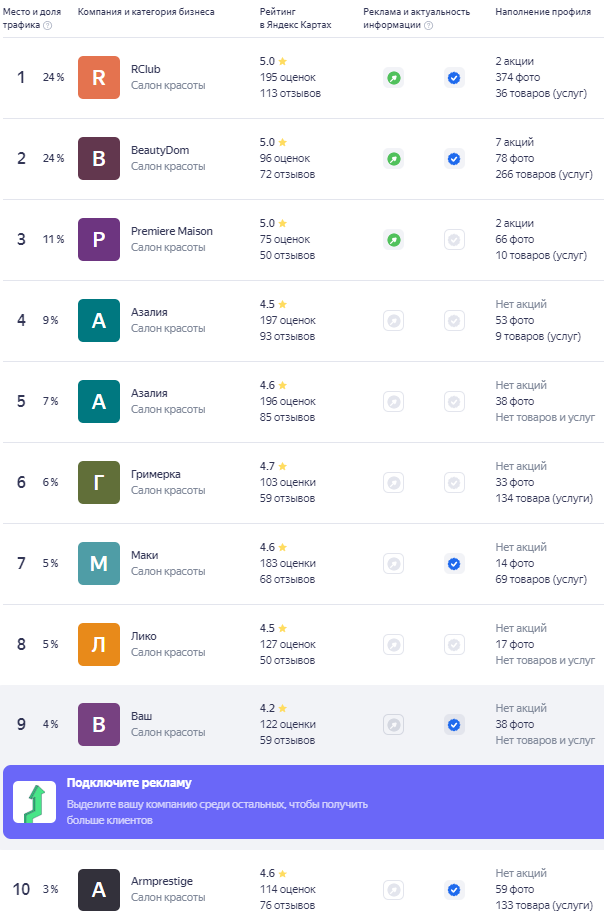Click the blue verified badge for Armprestige
Image resolution: width=604 pixels, height=917 pixels.
pos(454,890)
